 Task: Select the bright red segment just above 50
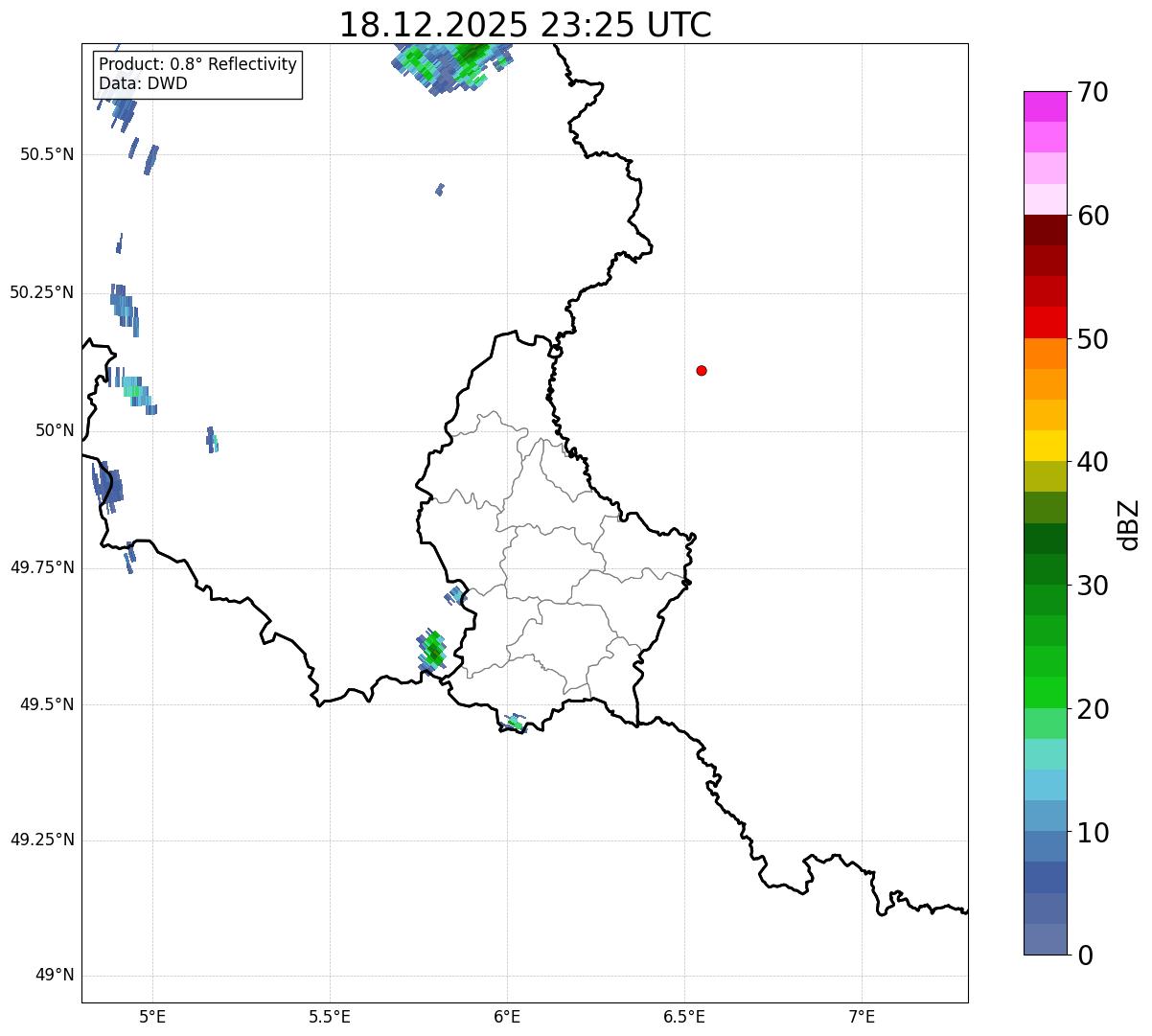[x=1045, y=322]
